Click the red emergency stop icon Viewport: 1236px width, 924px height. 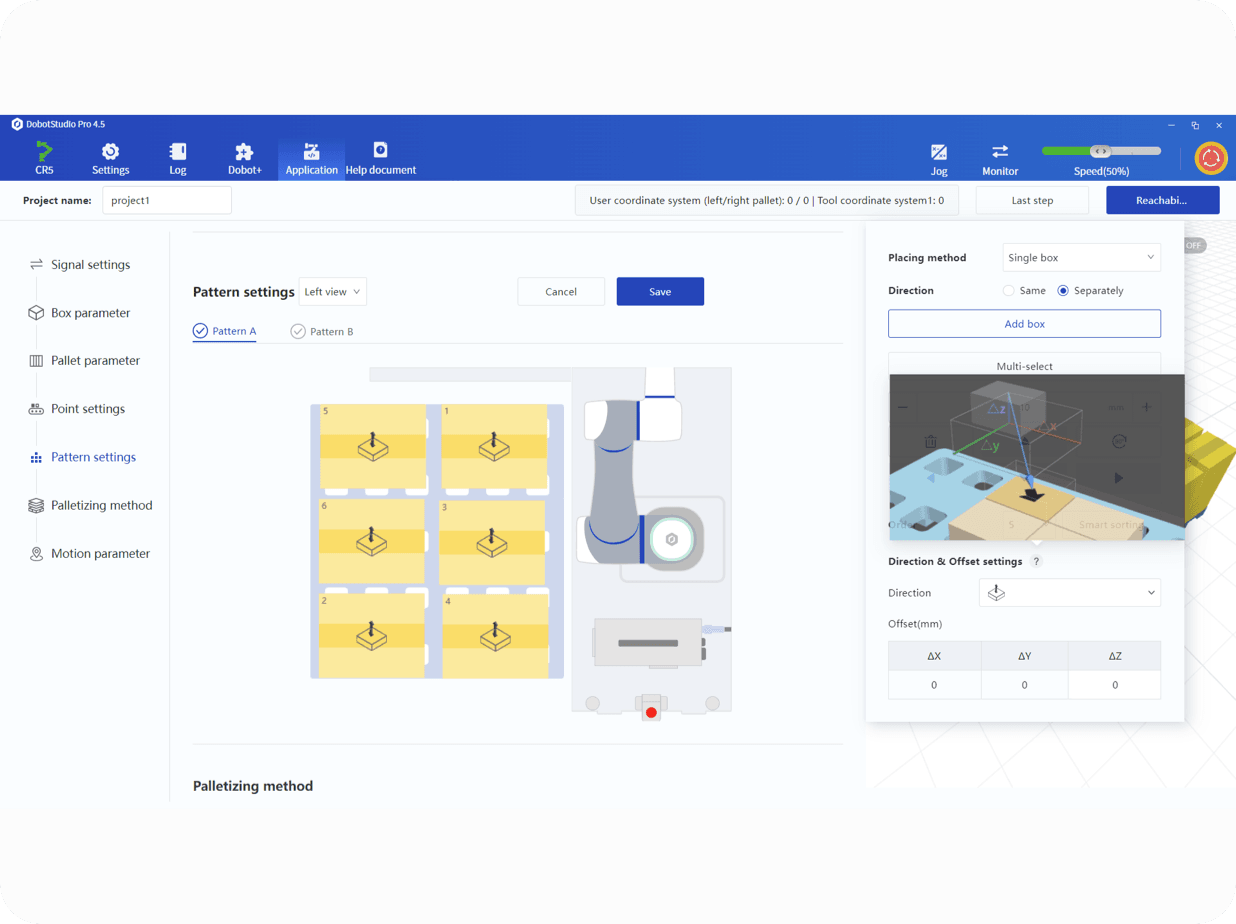click(x=1211, y=158)
